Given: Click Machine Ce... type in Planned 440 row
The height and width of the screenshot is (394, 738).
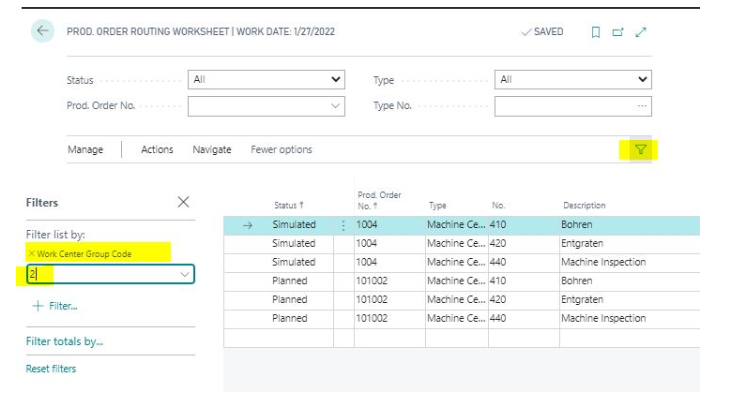Looking at the screenshot, I should point(456,319).
